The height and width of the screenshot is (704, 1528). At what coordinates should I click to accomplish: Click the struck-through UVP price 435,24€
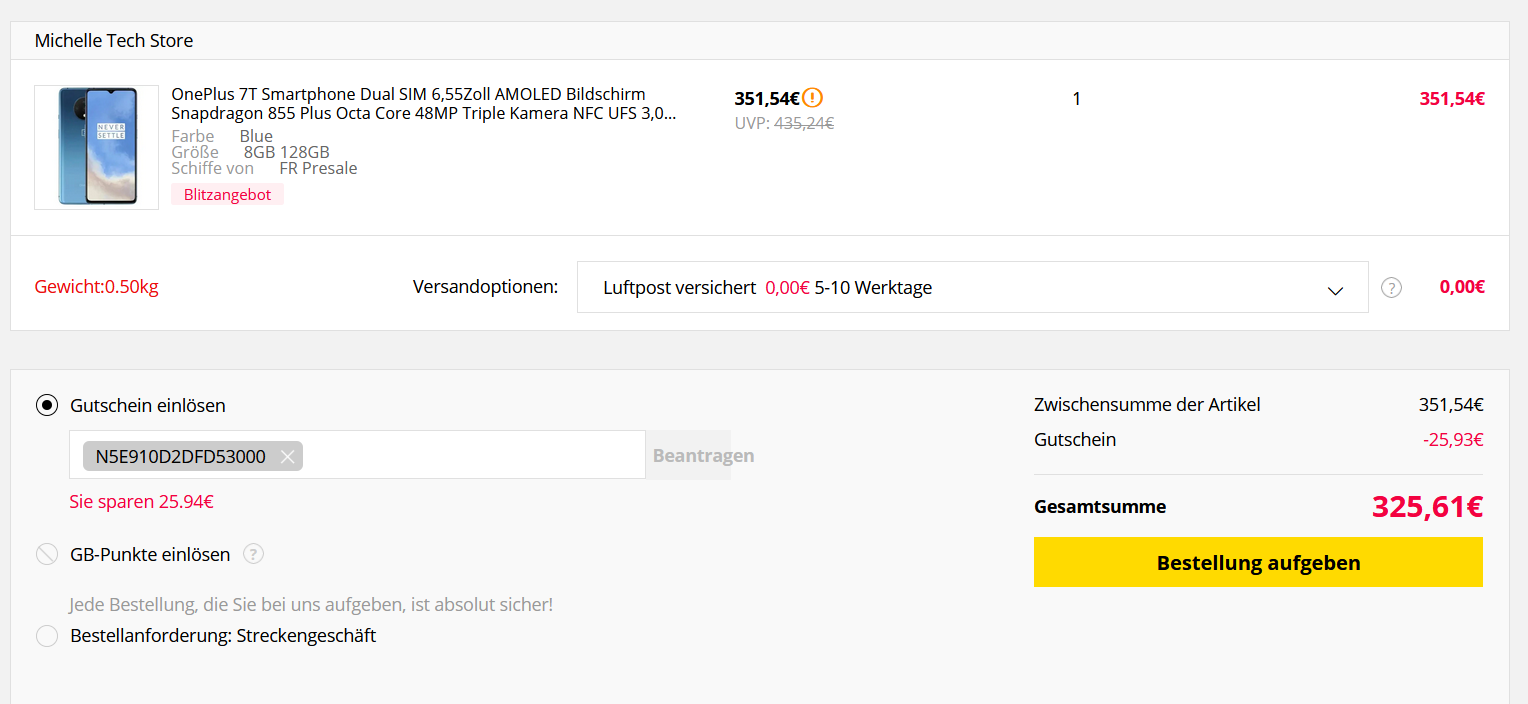click(804, 123)
